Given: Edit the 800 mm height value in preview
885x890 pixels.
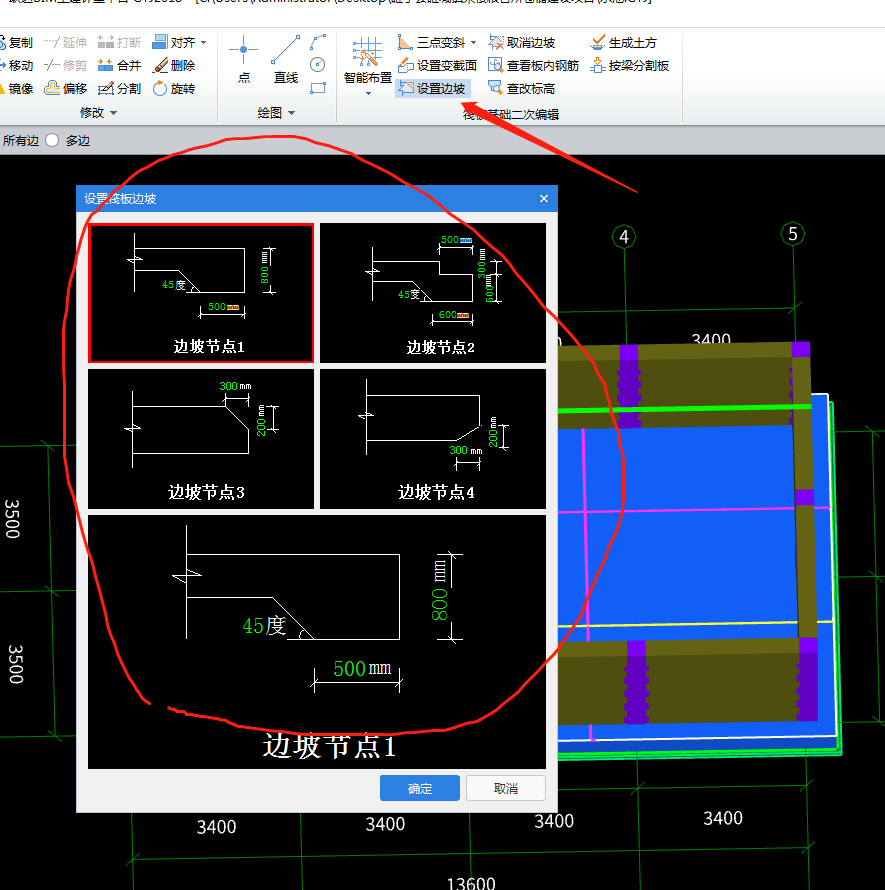Looking at the screenshot, I should (440, 604).
